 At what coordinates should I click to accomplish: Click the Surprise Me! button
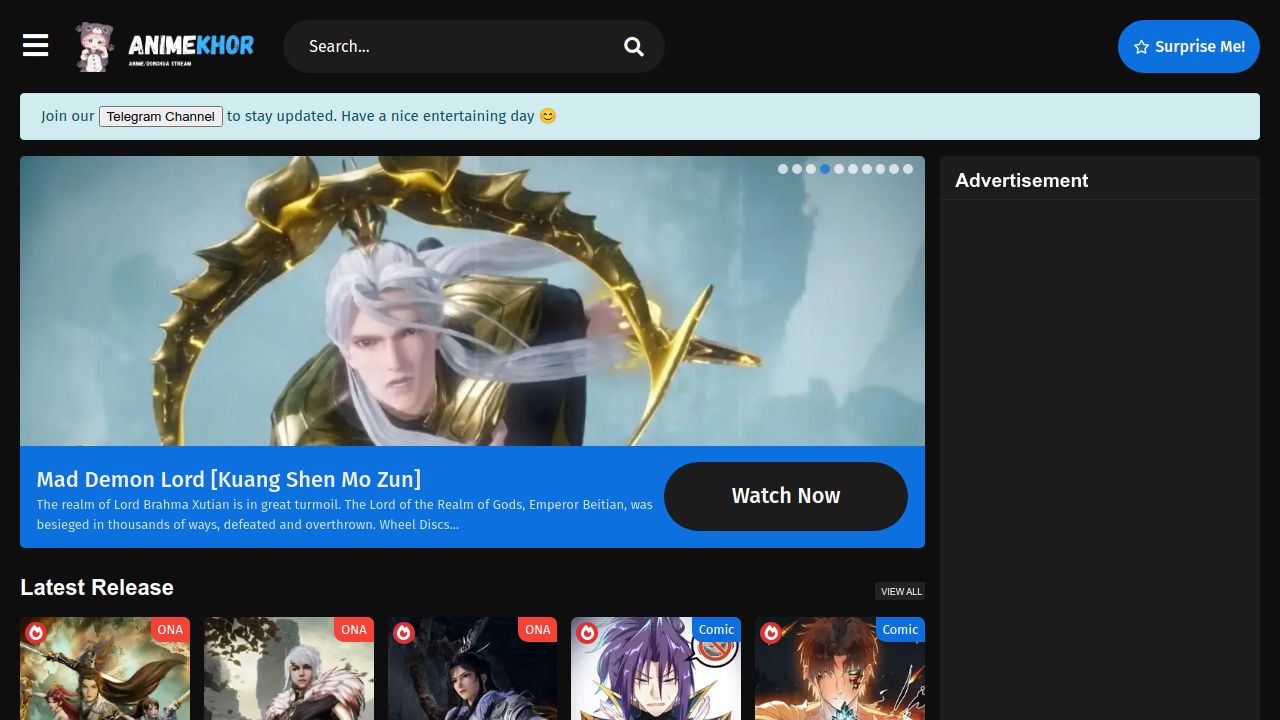pyautogui.click(x=1189, y=47)
